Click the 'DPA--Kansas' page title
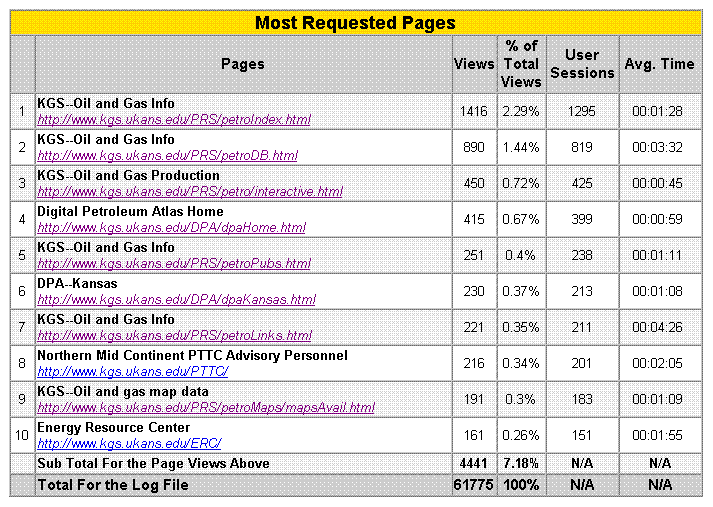Image resolution: width=713 pixels, height=507 pixels. (77, 283)
